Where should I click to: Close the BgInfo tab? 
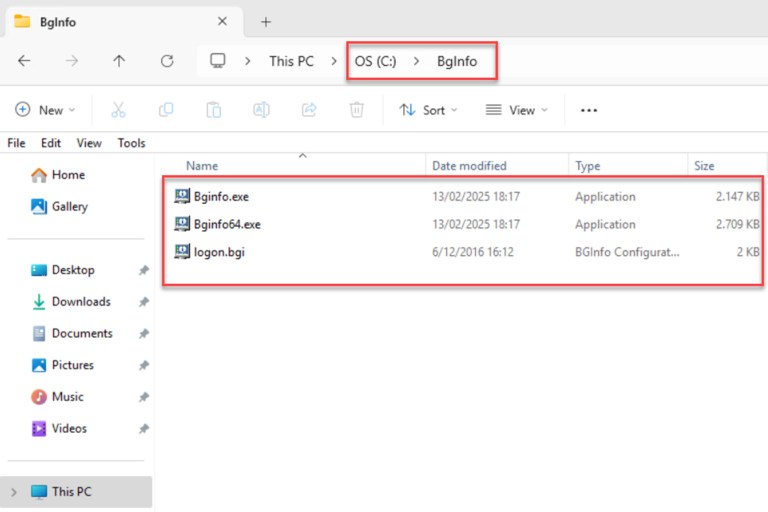(222, 22)
